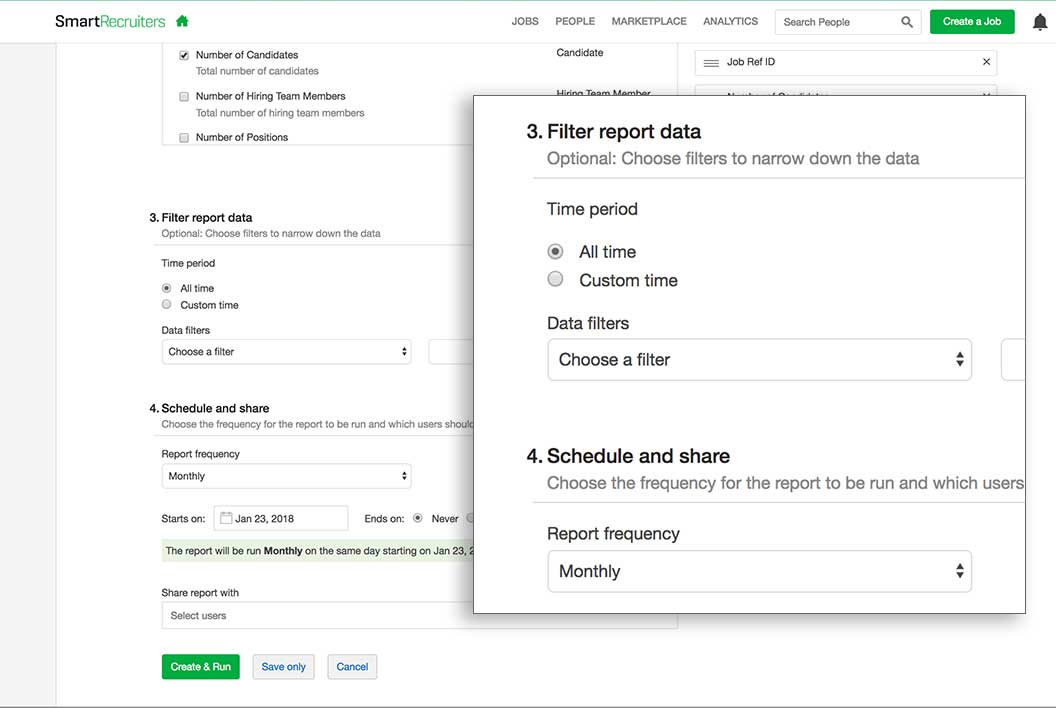Screen dimensions: 1056x708
Task: Open the Choose a filter dropdown
Action: [286, 352]
